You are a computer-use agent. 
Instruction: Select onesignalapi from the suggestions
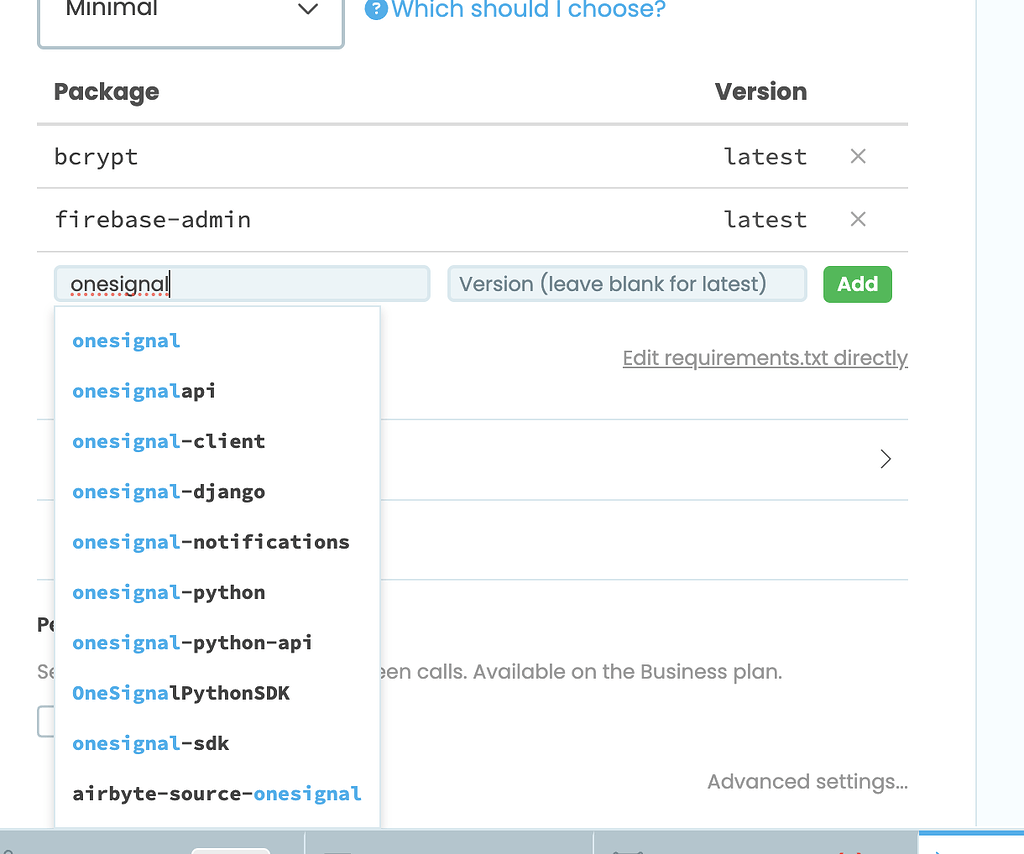143,391
